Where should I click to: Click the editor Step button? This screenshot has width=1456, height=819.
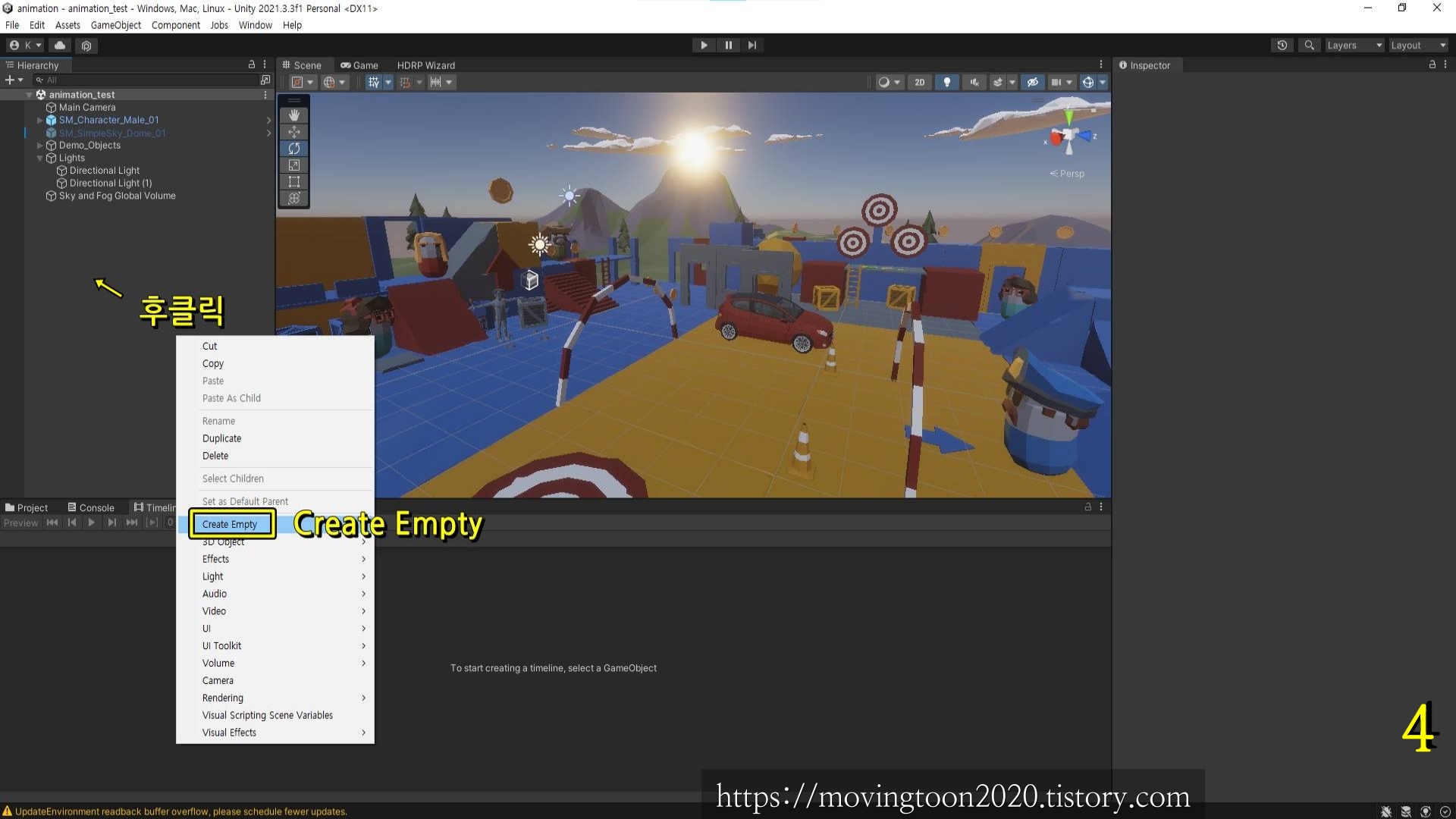[x=752, y=45]
